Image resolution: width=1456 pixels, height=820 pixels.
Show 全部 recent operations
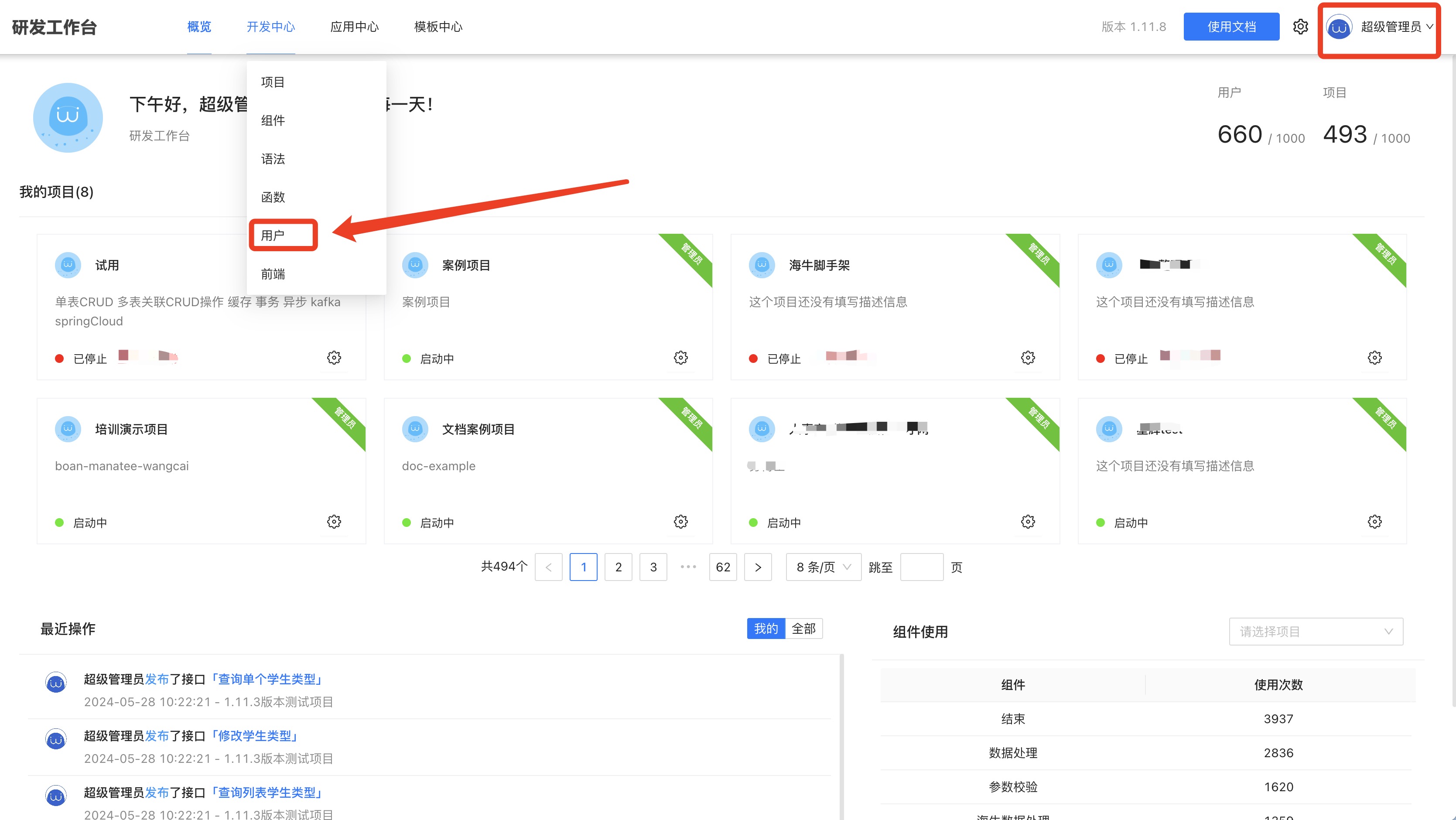pos(804,629)
